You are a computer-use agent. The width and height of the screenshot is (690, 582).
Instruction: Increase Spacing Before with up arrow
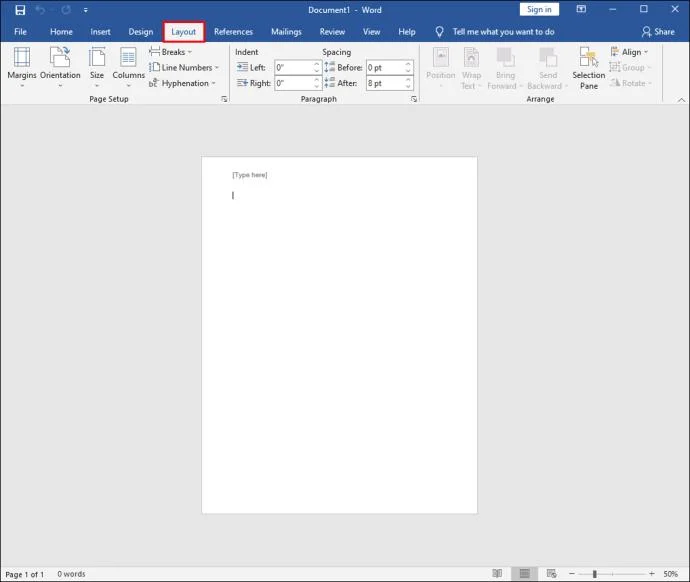click(x=408, y=64)
